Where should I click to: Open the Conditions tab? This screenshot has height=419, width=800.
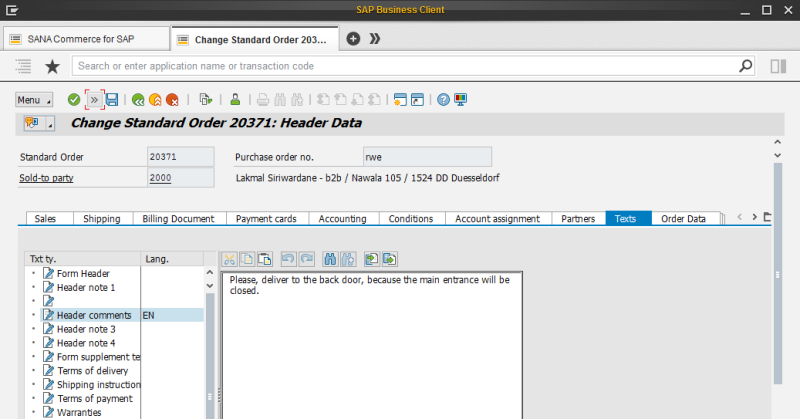point(410,219)
